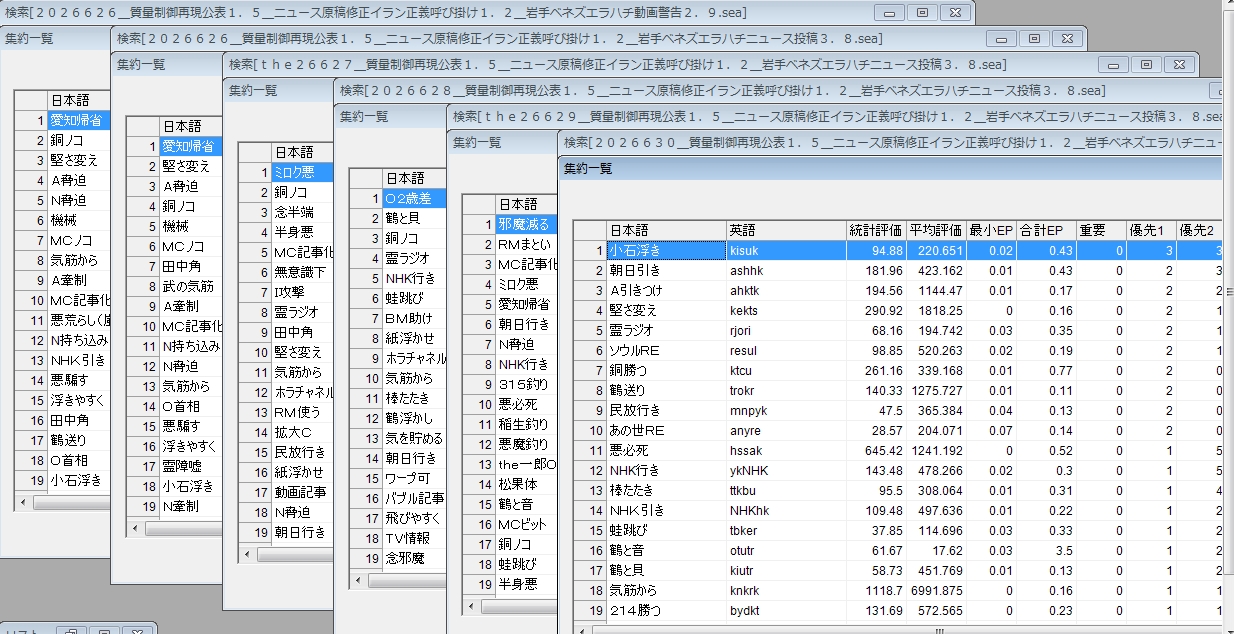The width and height of the screenshot is (1234, 634).
Task: Select the 'hssak' cell
Action: [x=785, y=450]
